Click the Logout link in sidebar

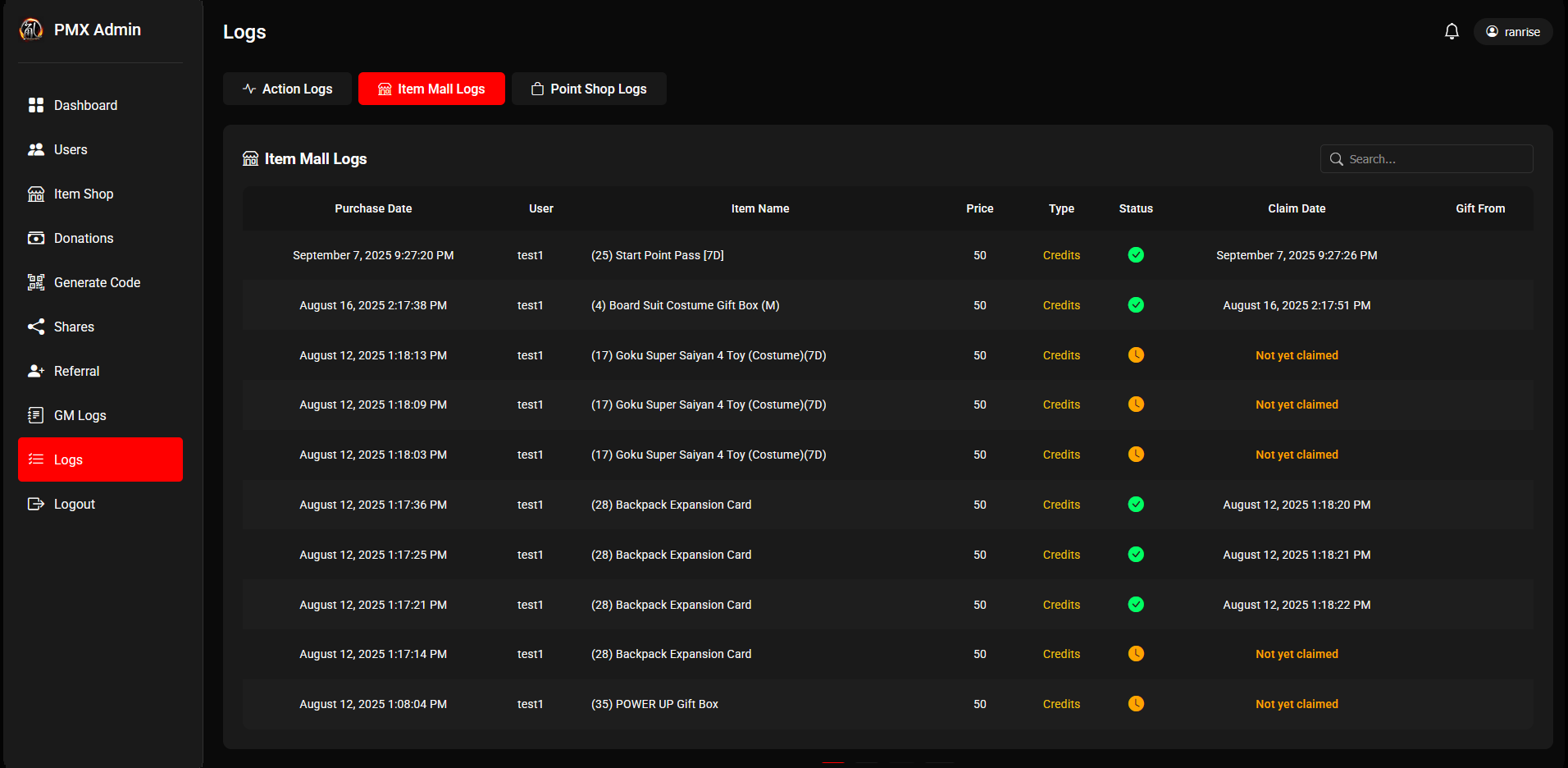coord(74,504)
